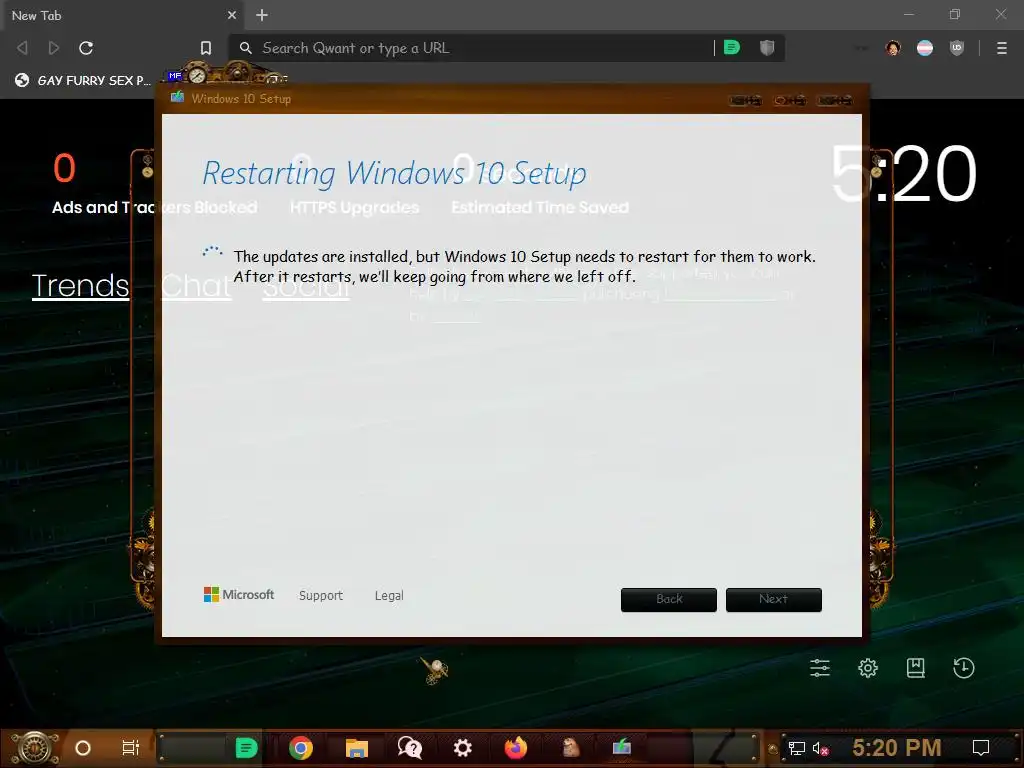Open the notification center icon
1024x768 pixels.
coord(981,748)
